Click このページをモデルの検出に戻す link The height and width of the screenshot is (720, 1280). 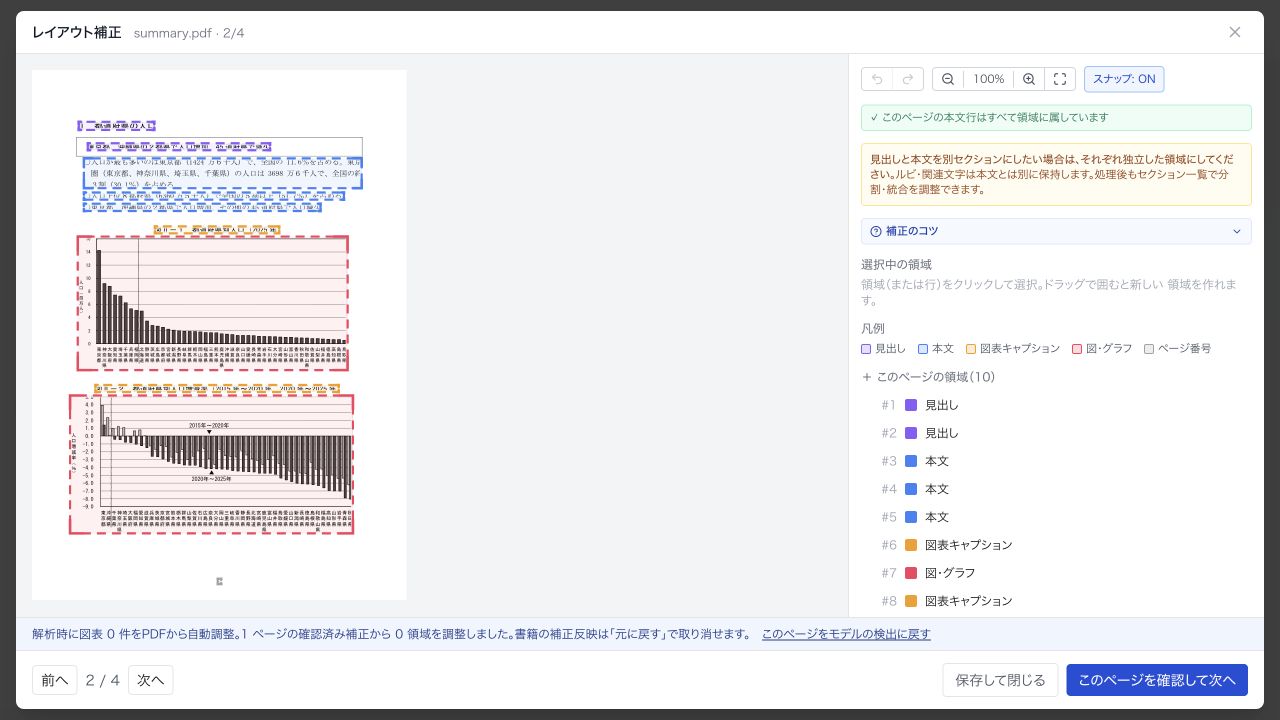[x=846, y=634]
